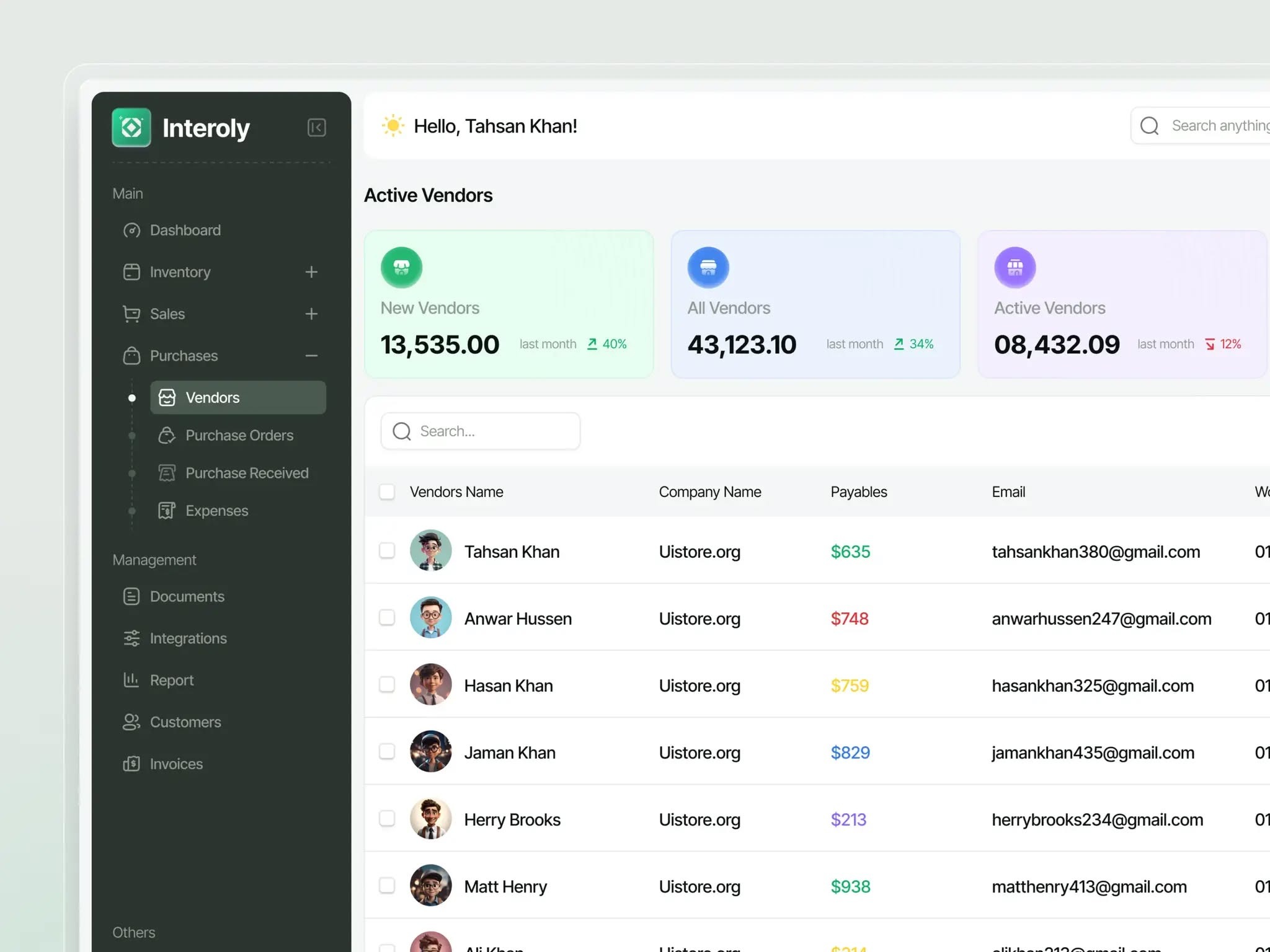This screenshot has width=1270, height=952.
Task: Sort by Payables column header
Action: click(x=859, y=492)
